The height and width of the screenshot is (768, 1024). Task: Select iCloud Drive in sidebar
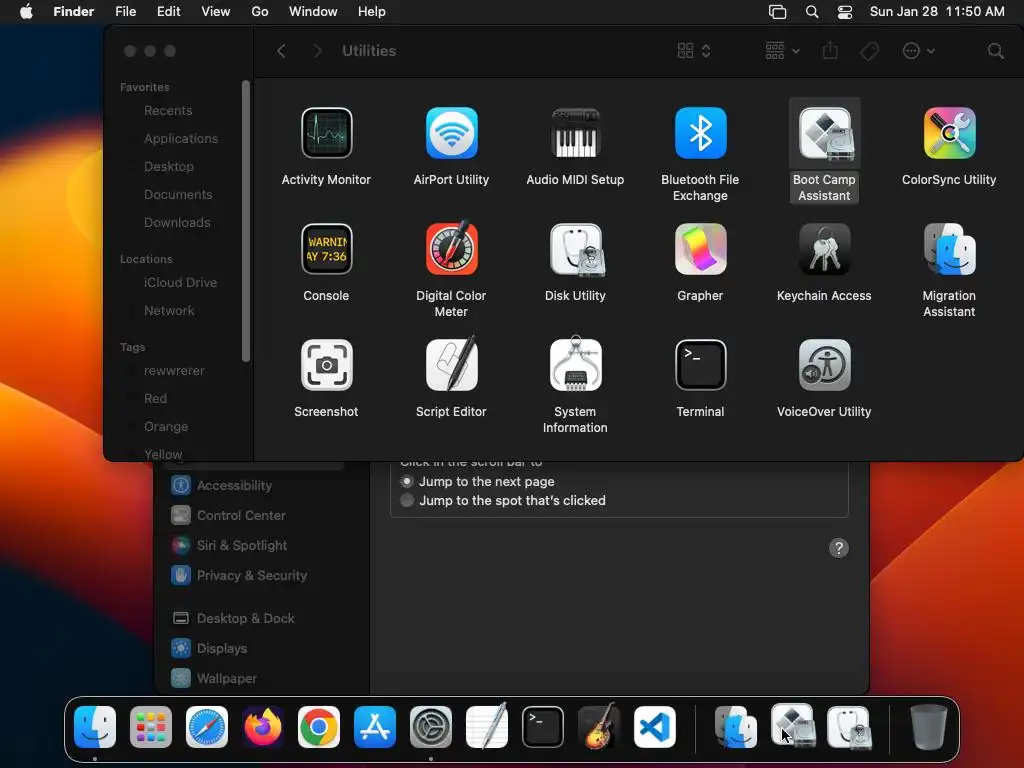pyautogui.click(x=180, y=283)
